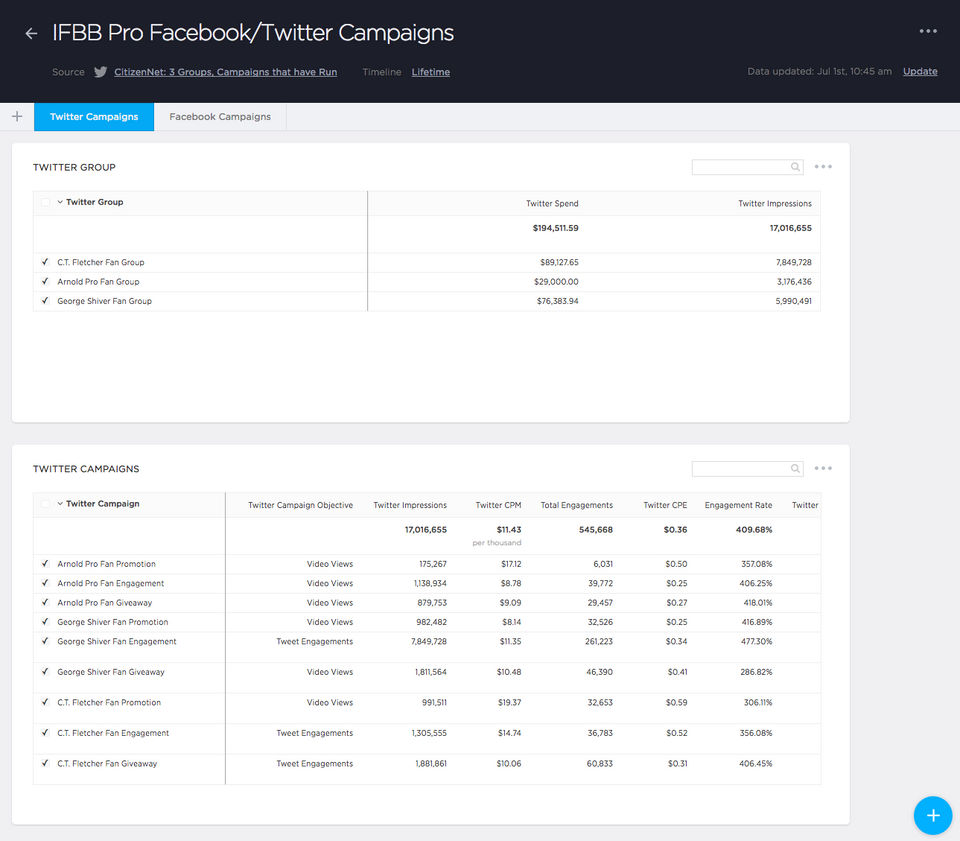The width and height of the screenshot is (960, 841).
Task: Open Twitter Campaigns widget options ellipsis
Action: [823, 468]
